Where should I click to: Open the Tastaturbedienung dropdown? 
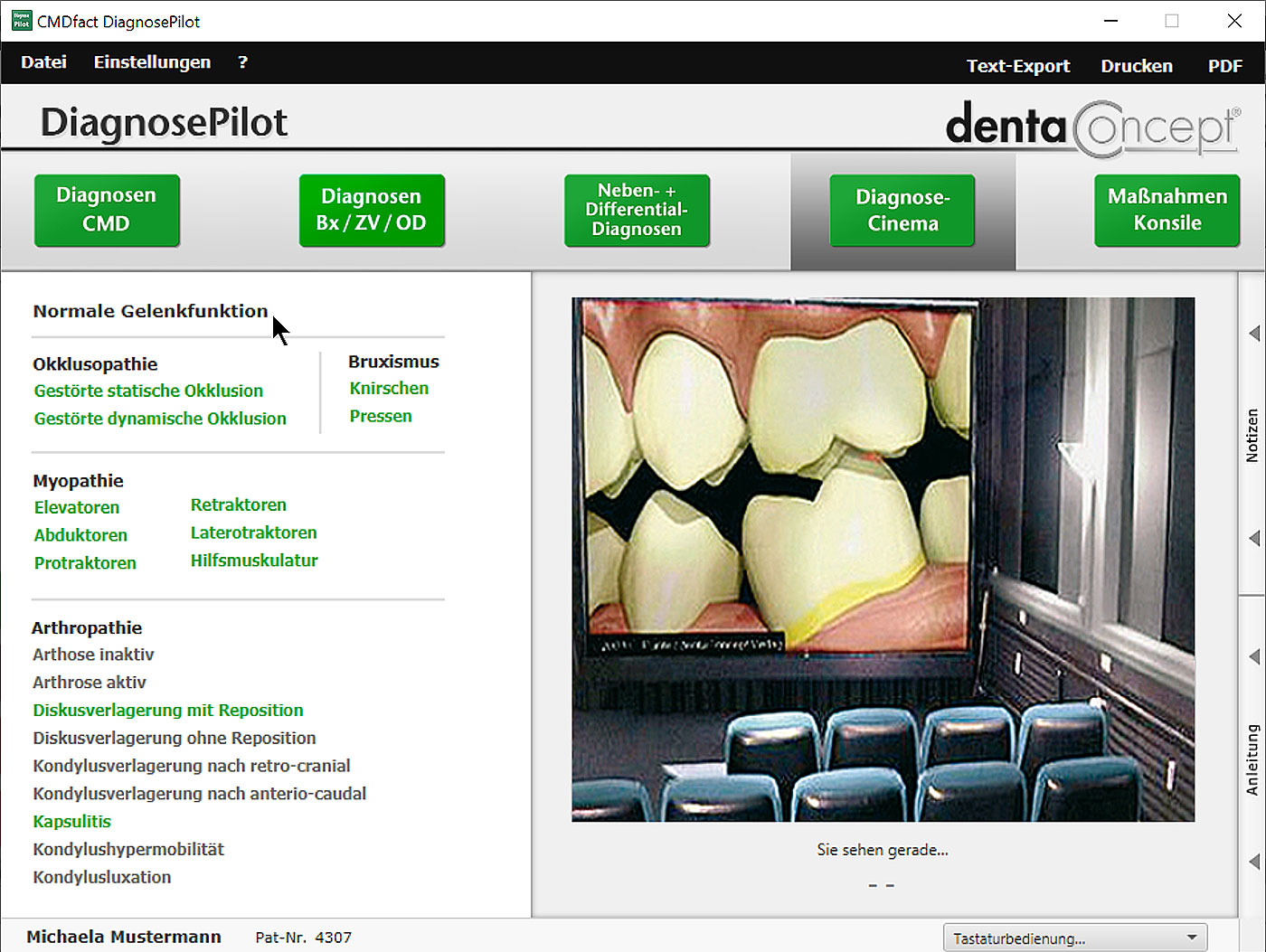point(1075,938)
